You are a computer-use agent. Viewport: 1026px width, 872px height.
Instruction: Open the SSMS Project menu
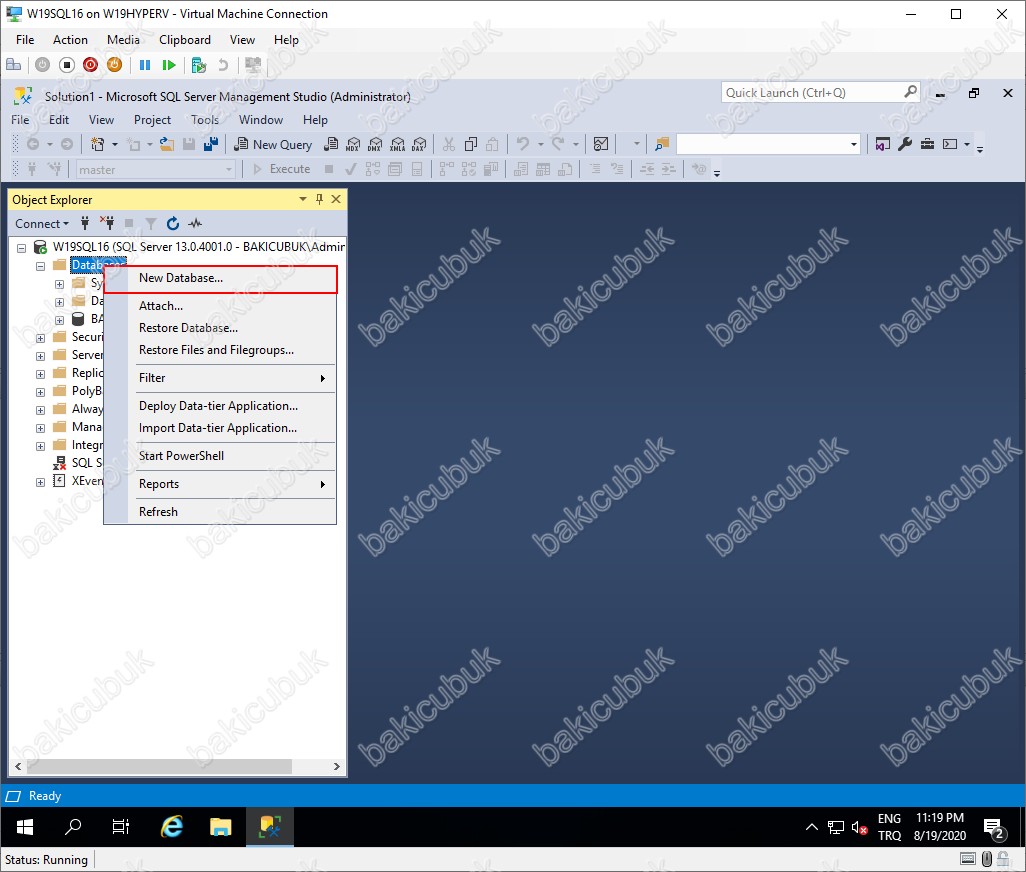[x=152, y=120]
